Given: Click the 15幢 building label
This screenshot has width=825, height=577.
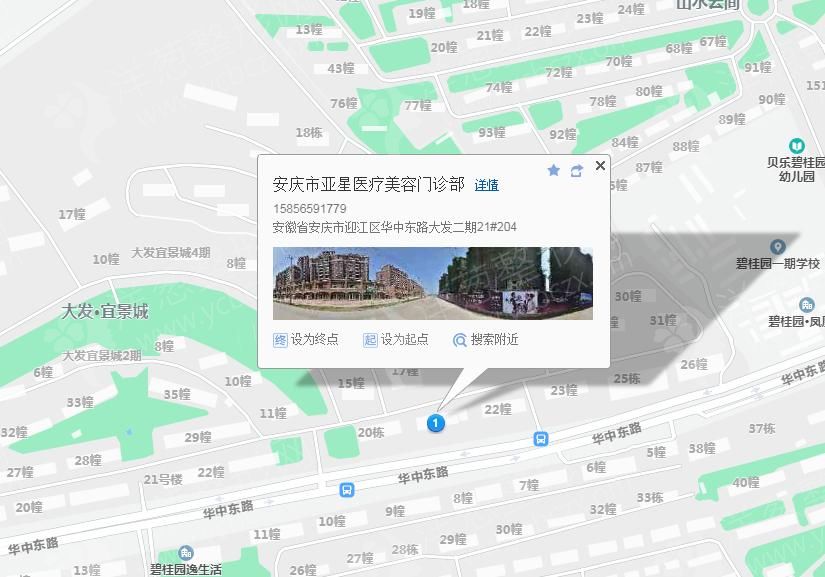Looking at the screenshot, I should (x=351, y=383).
